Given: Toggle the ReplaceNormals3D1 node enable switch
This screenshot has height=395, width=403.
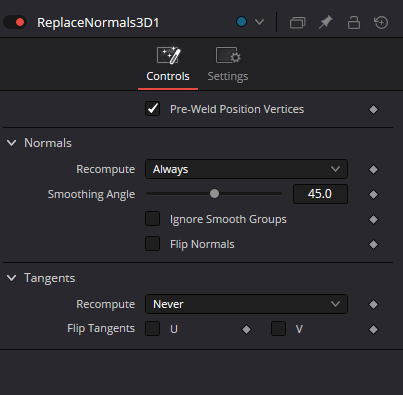Looking at the screenshot, I should (15, 22).
